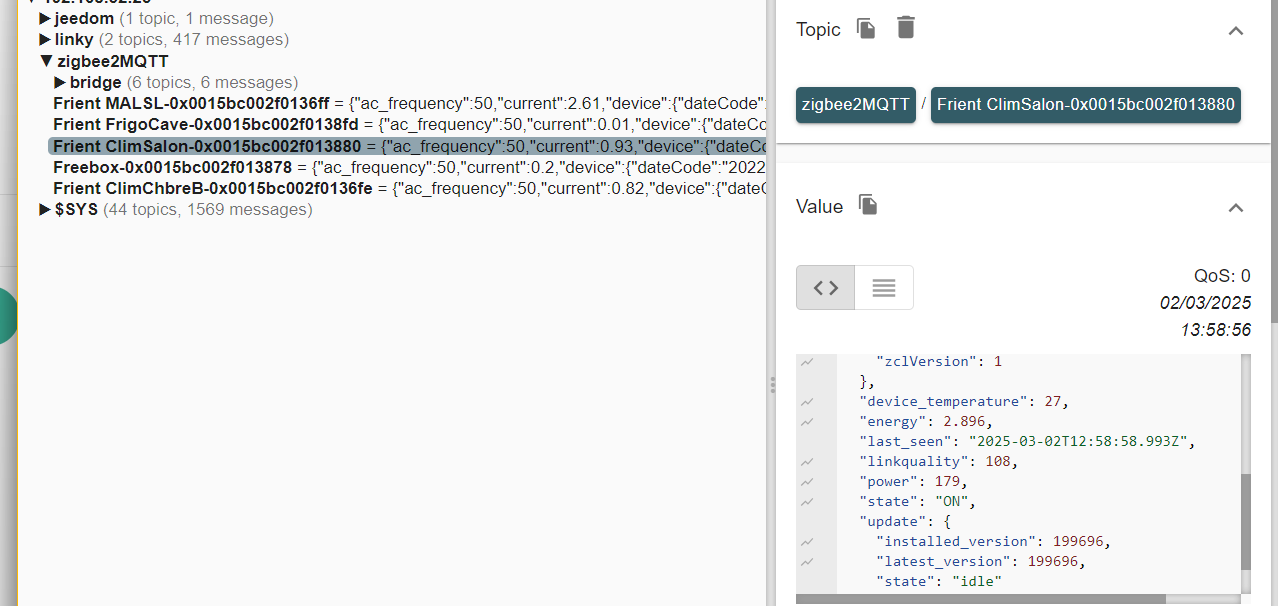Click the zigbee2MQTT tree label

[x=113, y=61]
